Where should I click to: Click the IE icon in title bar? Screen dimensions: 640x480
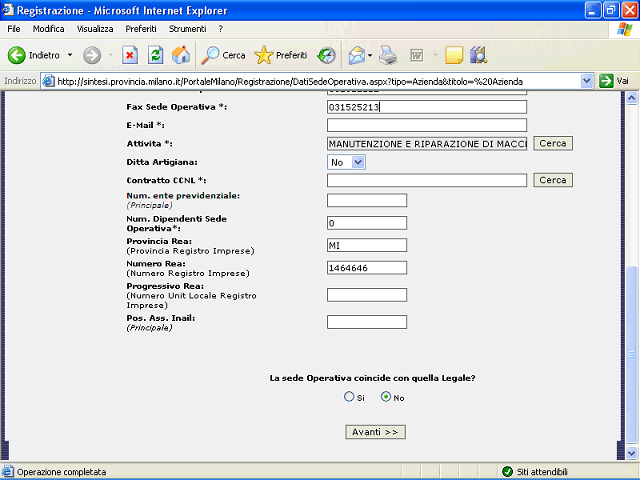[x=8, y=10]
